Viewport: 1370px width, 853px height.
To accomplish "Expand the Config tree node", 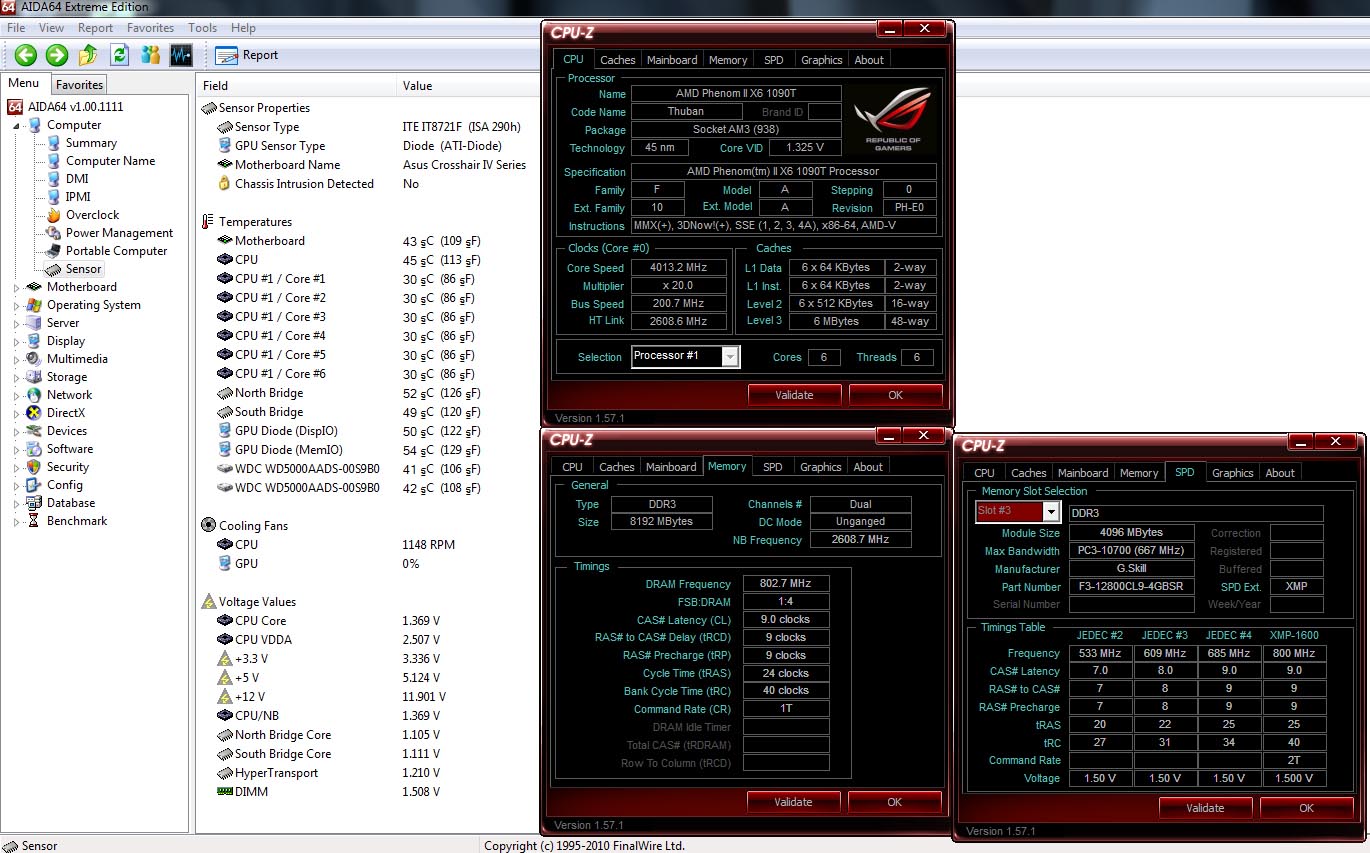I will pyautogui.click(x=17, y=486).
